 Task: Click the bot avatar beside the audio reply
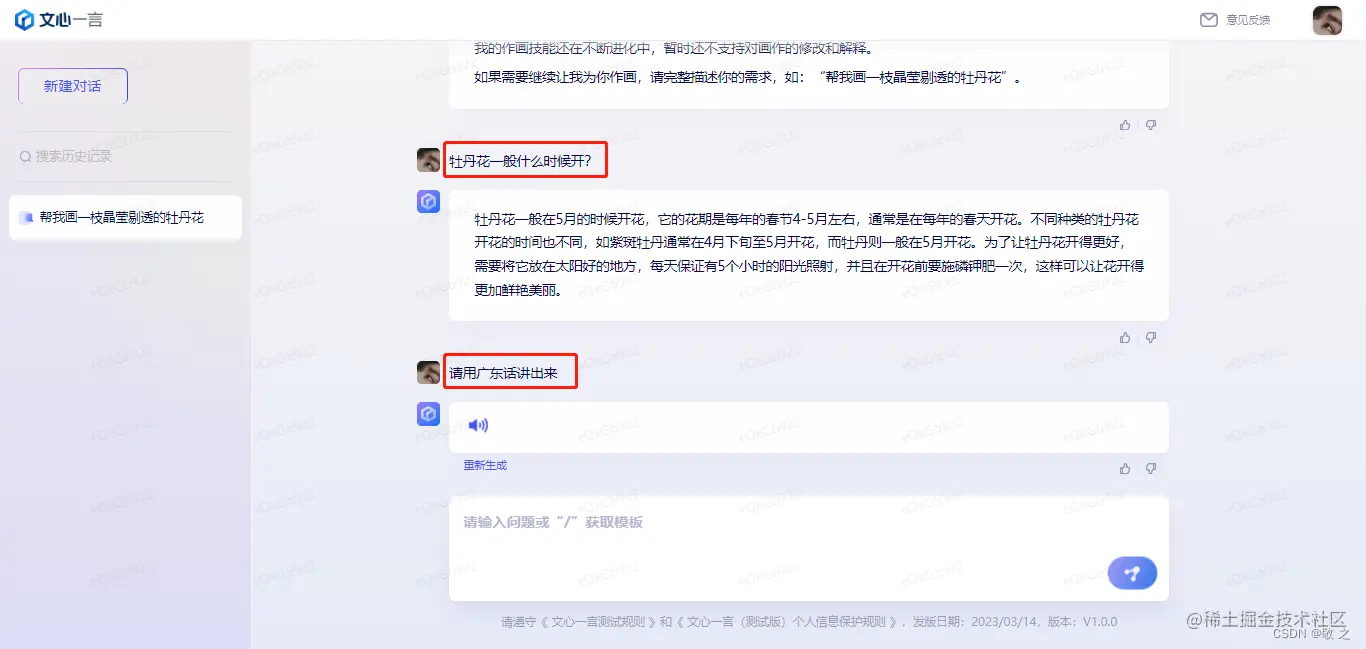click(428, 414)
